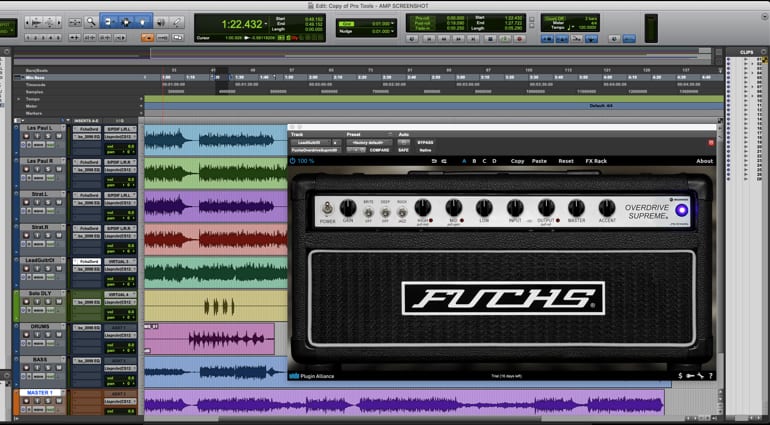The width and height of the screenshot is (770, 425).
Task: Open the Grid value dropdown
Action: tap(392, 23)
